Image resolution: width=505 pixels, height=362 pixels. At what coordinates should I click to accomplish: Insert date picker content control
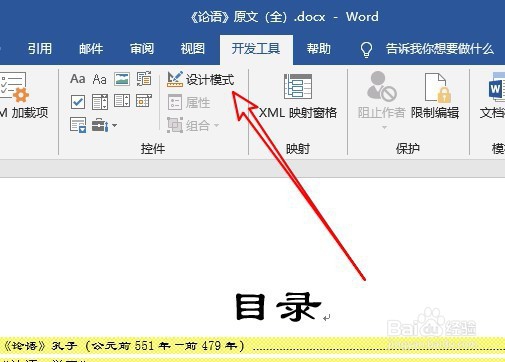144,101
